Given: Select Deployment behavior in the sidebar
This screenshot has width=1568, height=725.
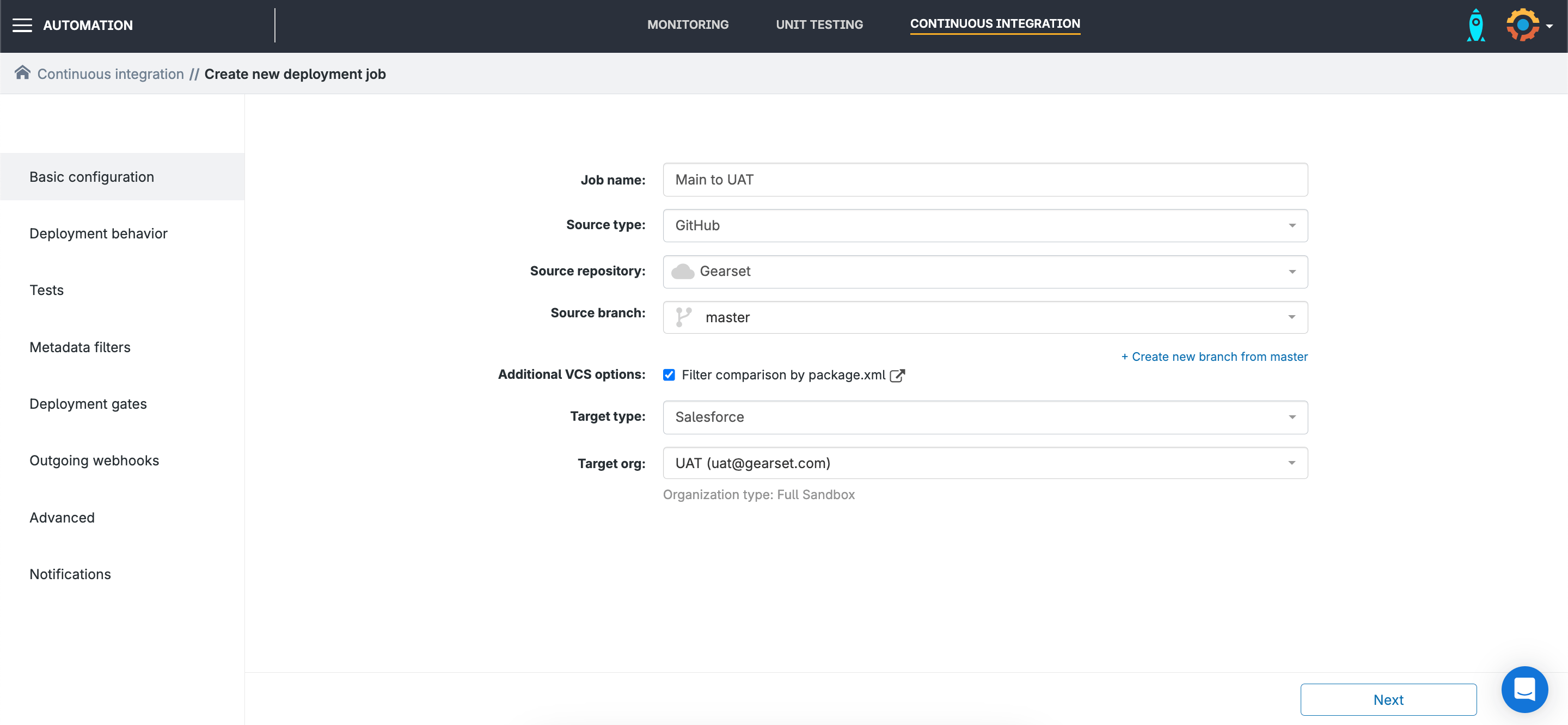Looking at the screenshot, I should click(98, 234).
